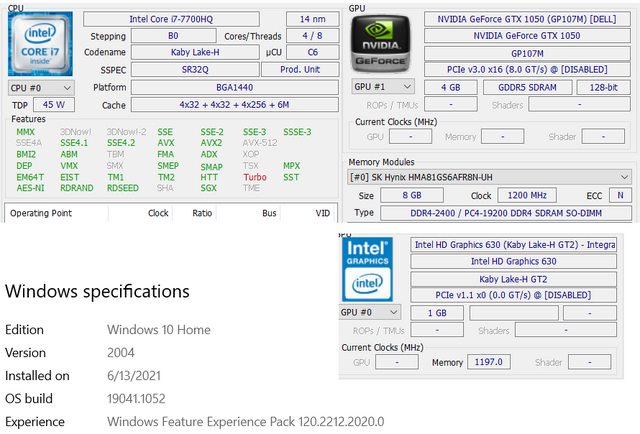The width and height of the screenshot is (640, 434).
Task: Click the B0 stepping value
Action: pos(173,36)
